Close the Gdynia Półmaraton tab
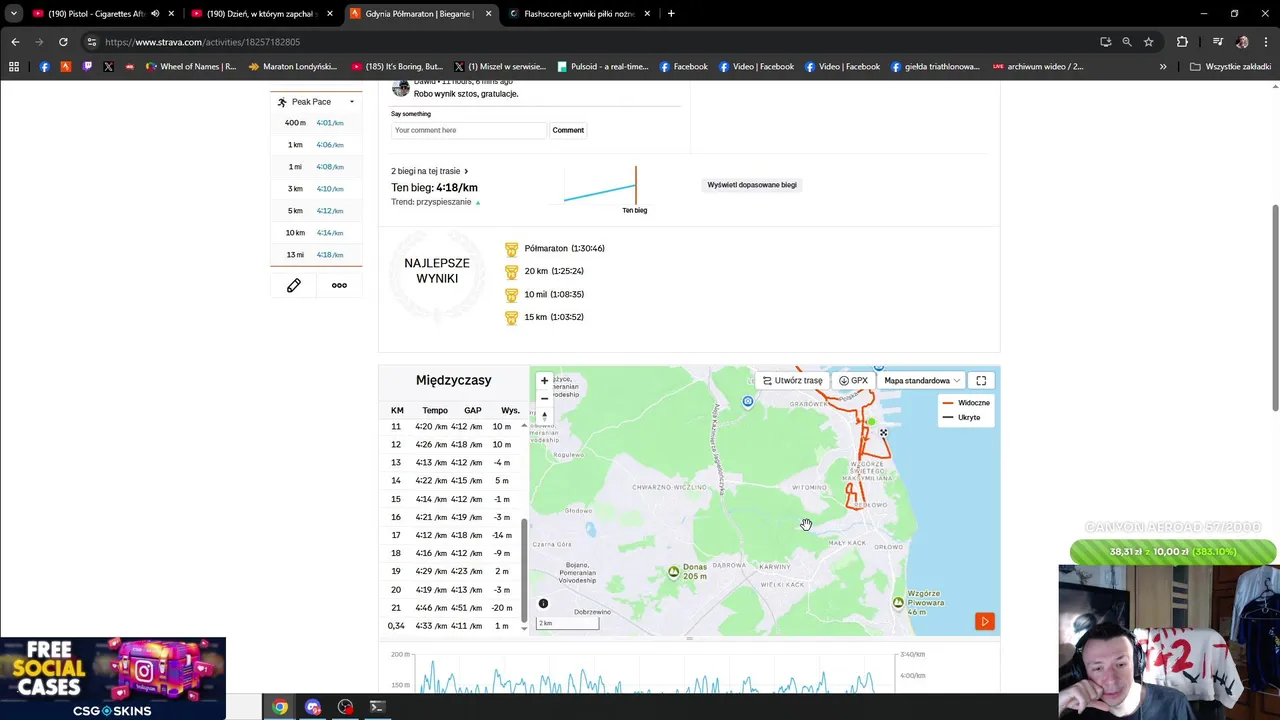This screenshot has height=720, width=1280. (488, 14)
